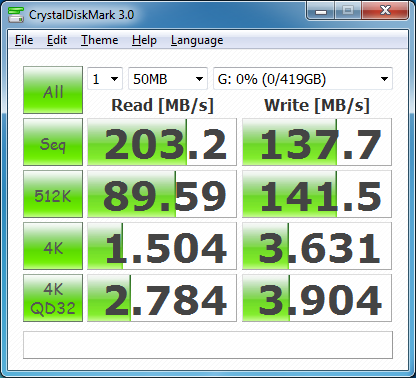Expand the 50MB test size dropdown

pyautogui.click(x=168, y=79)
